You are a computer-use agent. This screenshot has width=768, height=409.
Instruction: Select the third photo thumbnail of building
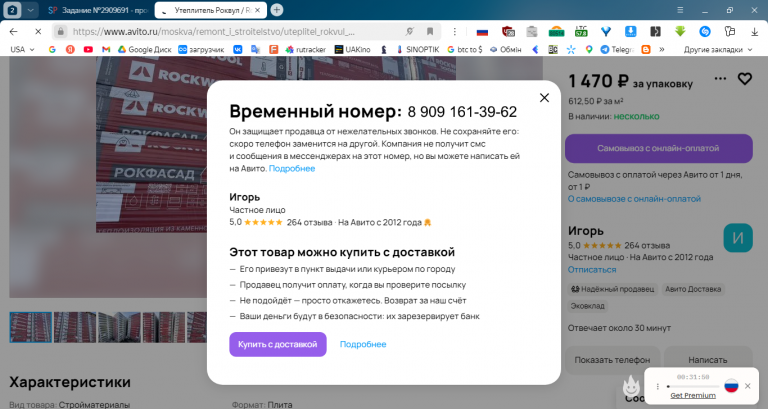(119, 327)
